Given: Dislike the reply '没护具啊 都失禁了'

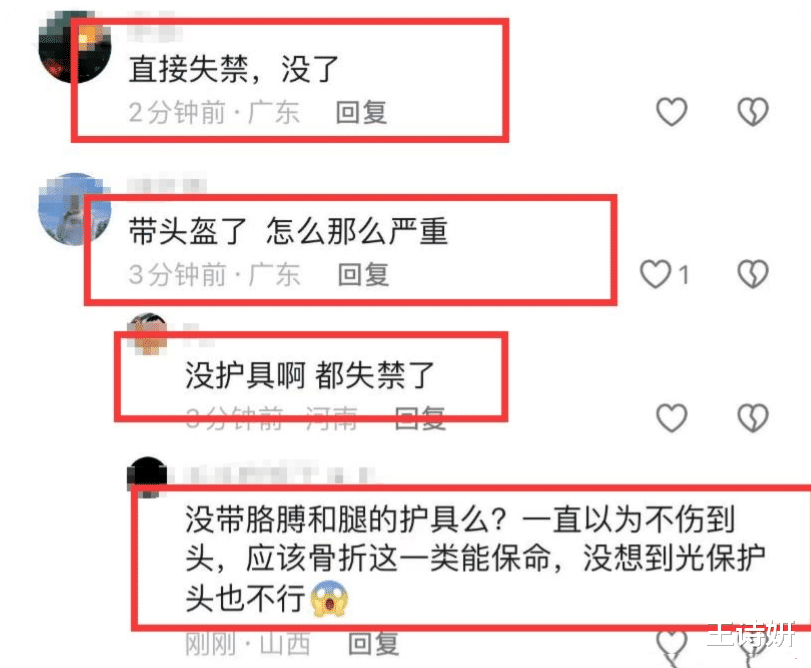Looking at the screenshot, I should (753, 417).
